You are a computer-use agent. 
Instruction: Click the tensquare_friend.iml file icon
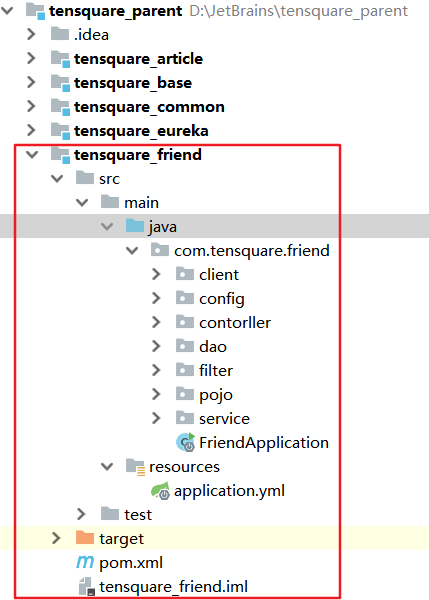(x=86, y=587)
